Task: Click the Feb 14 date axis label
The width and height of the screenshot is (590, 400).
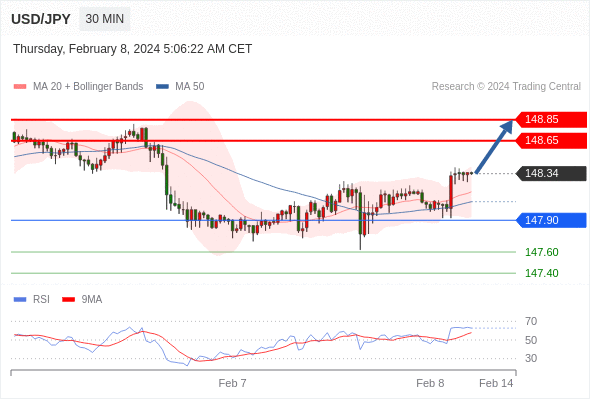Action: (x=496, y=383)
